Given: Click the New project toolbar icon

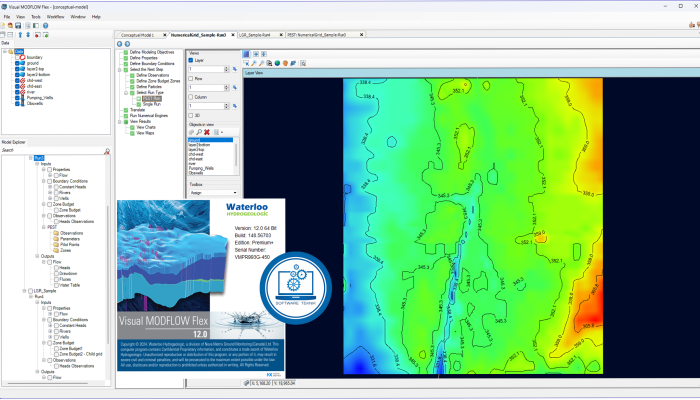Looking at the screenshot, I should point(3,25).
